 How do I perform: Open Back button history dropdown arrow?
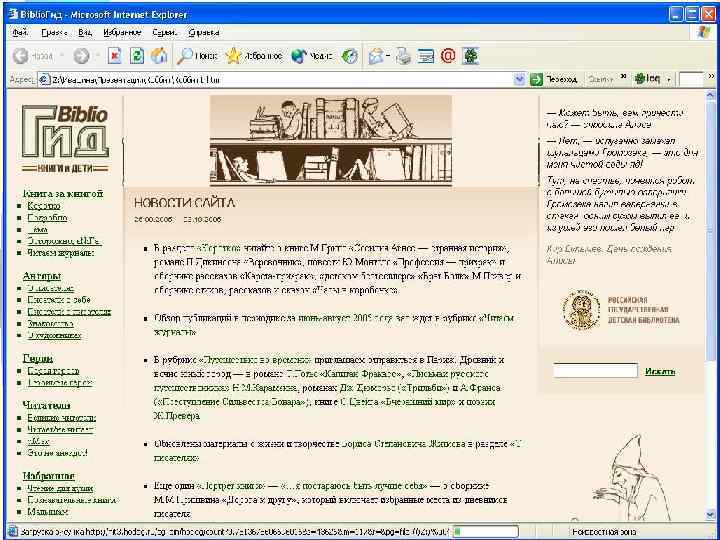pyautogui.click(x=61, y=56)
